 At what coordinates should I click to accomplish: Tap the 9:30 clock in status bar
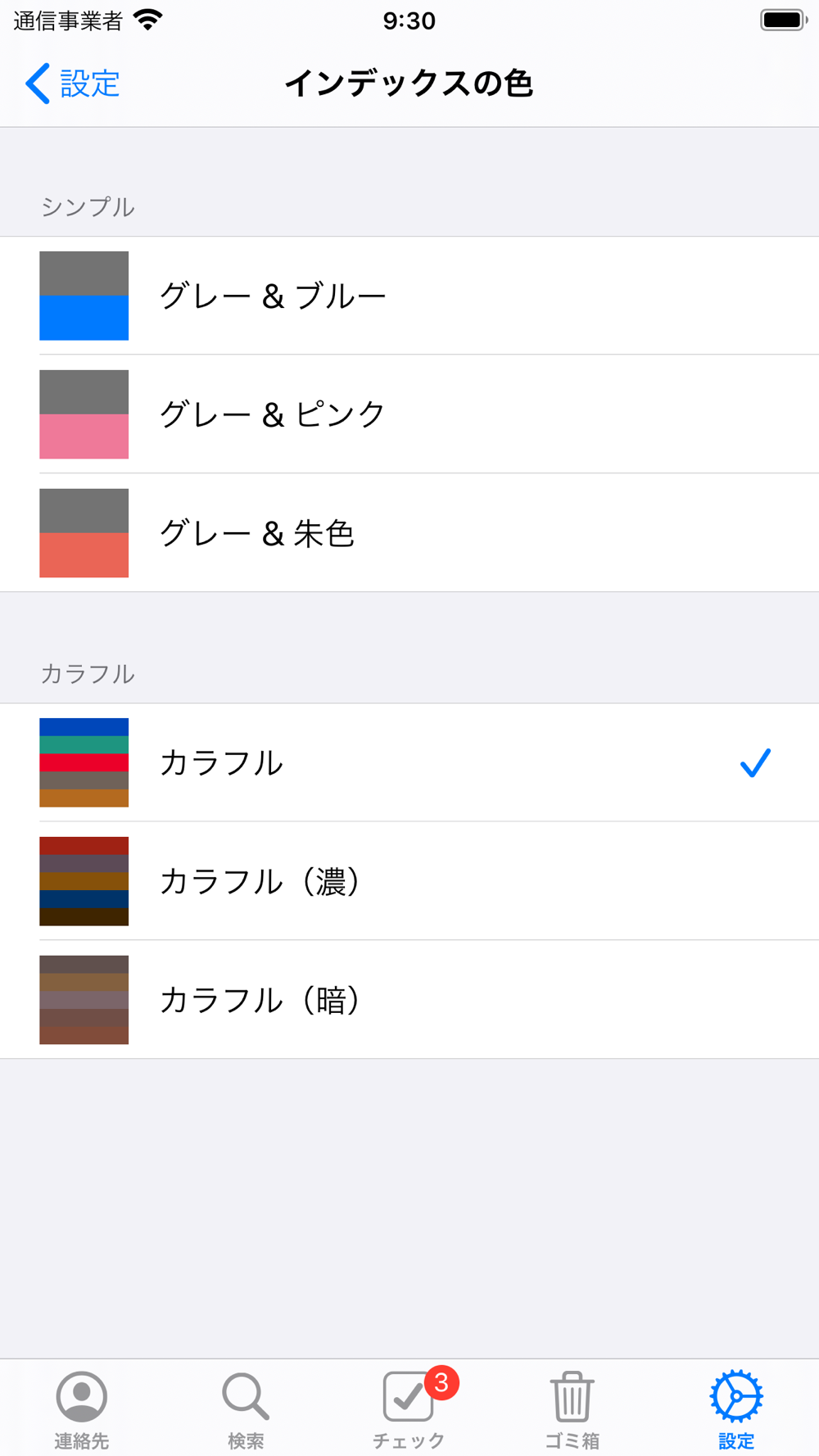[409, 20]
